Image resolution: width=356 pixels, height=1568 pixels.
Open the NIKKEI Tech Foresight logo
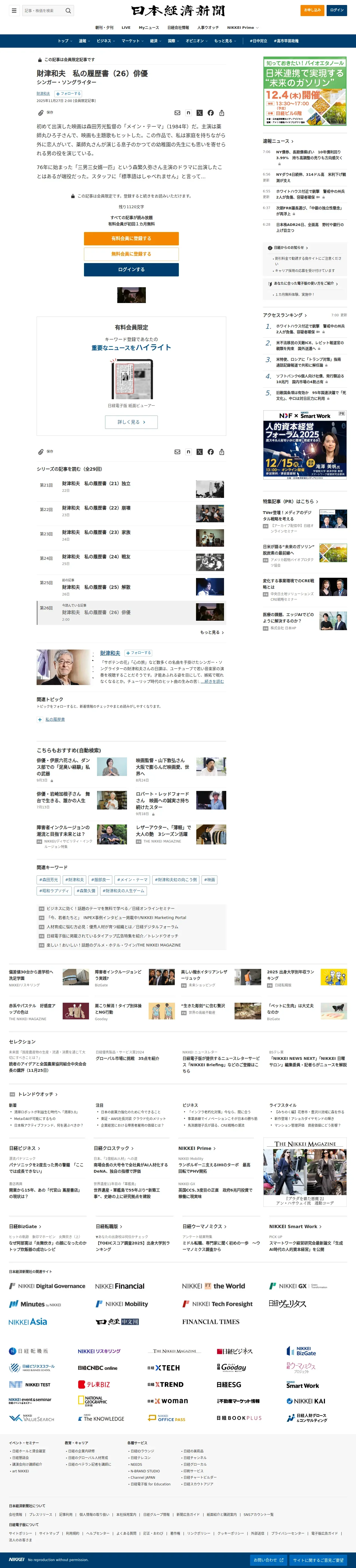pos(218,1304)
